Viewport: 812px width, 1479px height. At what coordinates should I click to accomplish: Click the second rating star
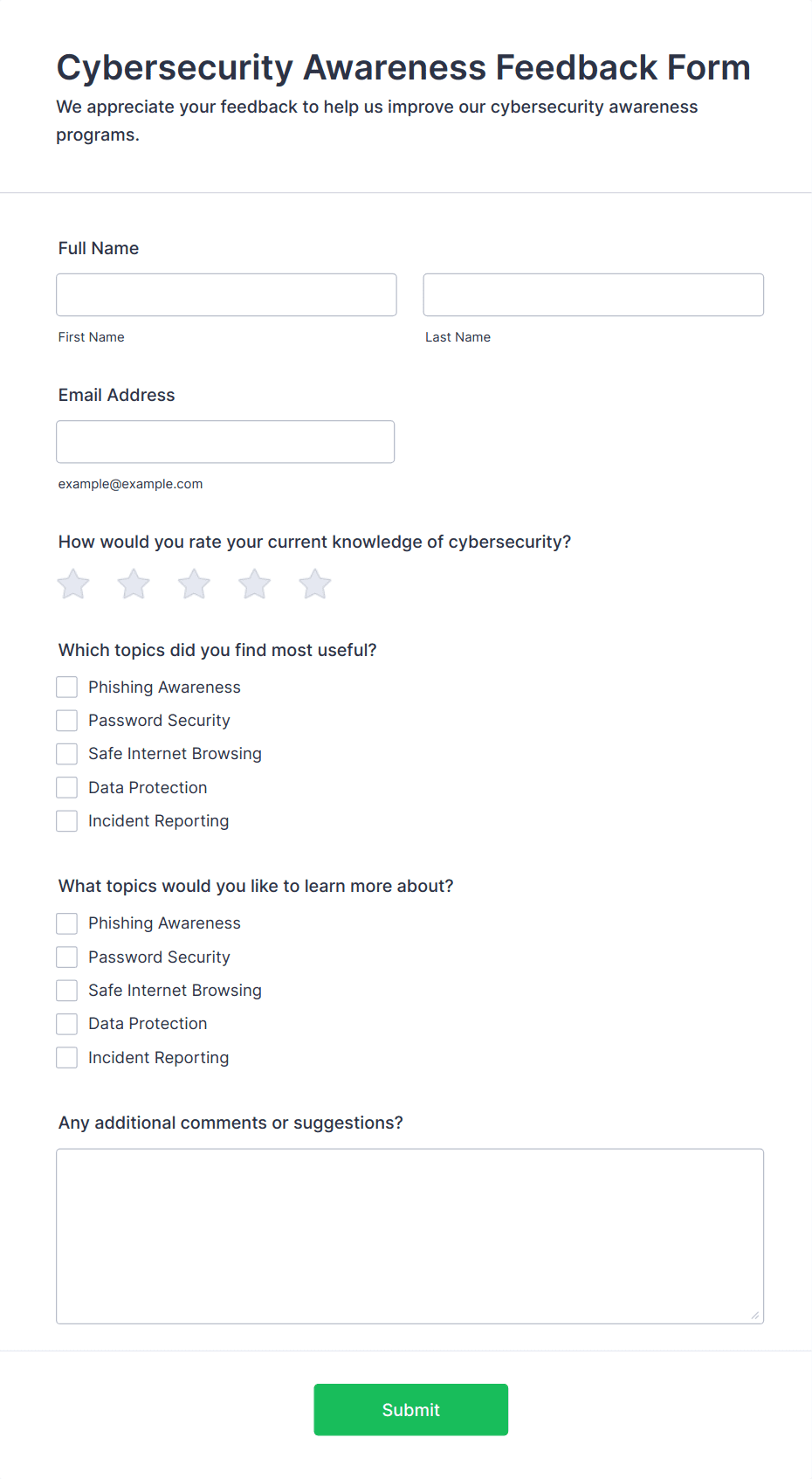134,584
